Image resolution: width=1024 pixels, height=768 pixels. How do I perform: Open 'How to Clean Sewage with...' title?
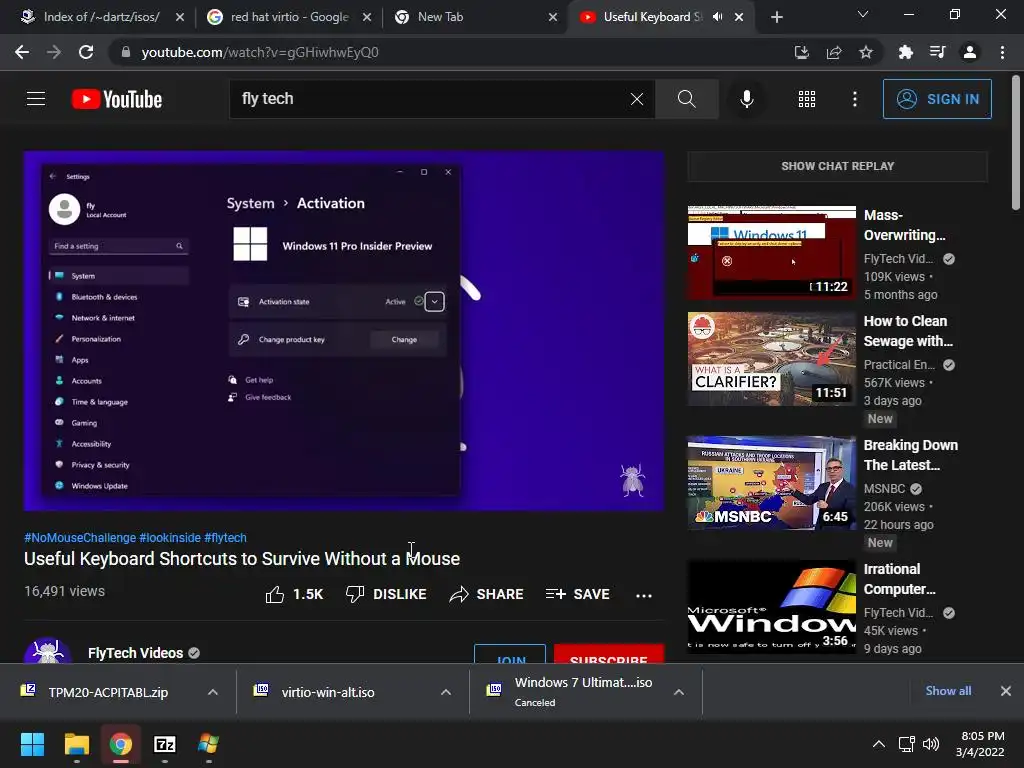click(908, 331)
